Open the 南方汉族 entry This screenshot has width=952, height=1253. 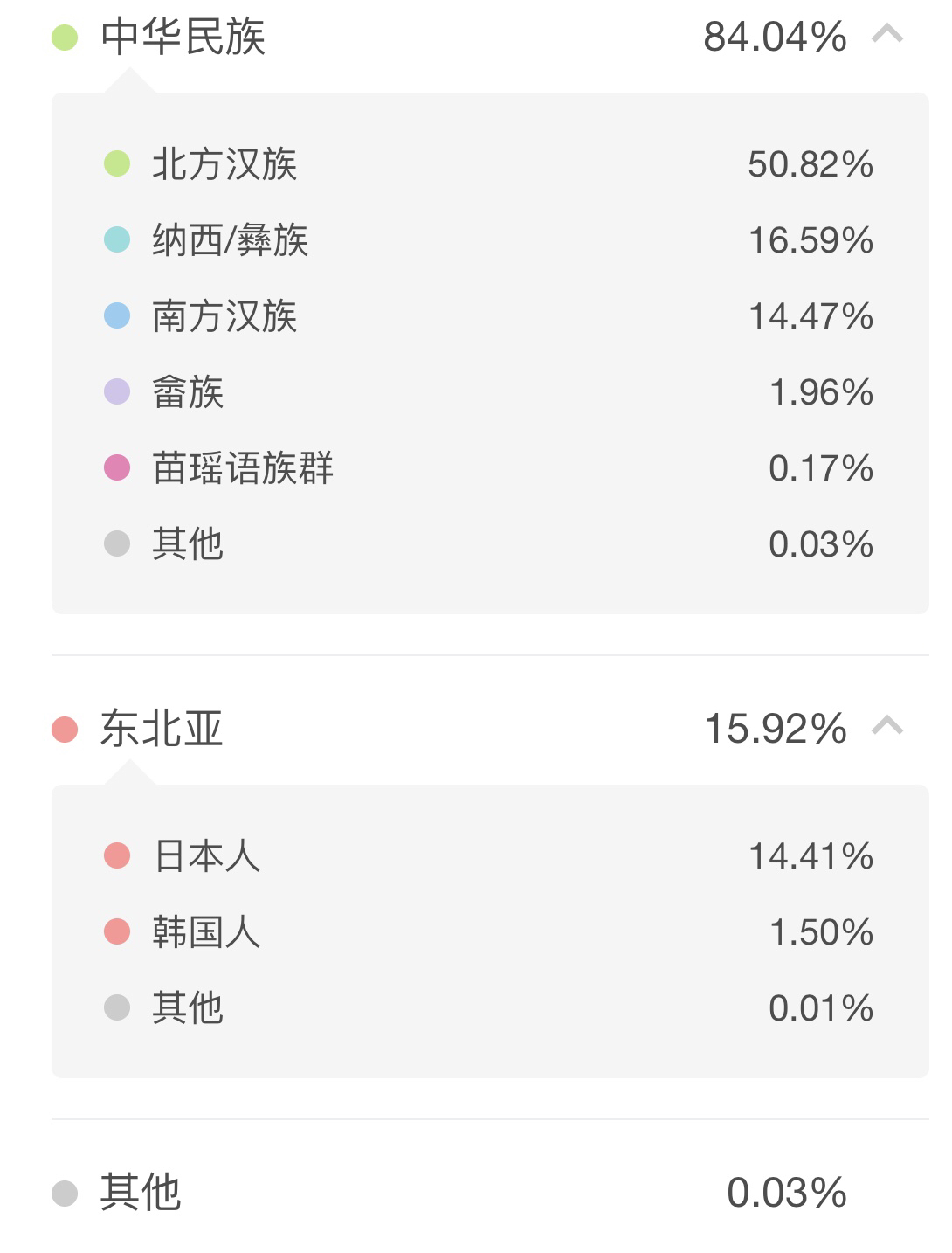pos(490,316)
